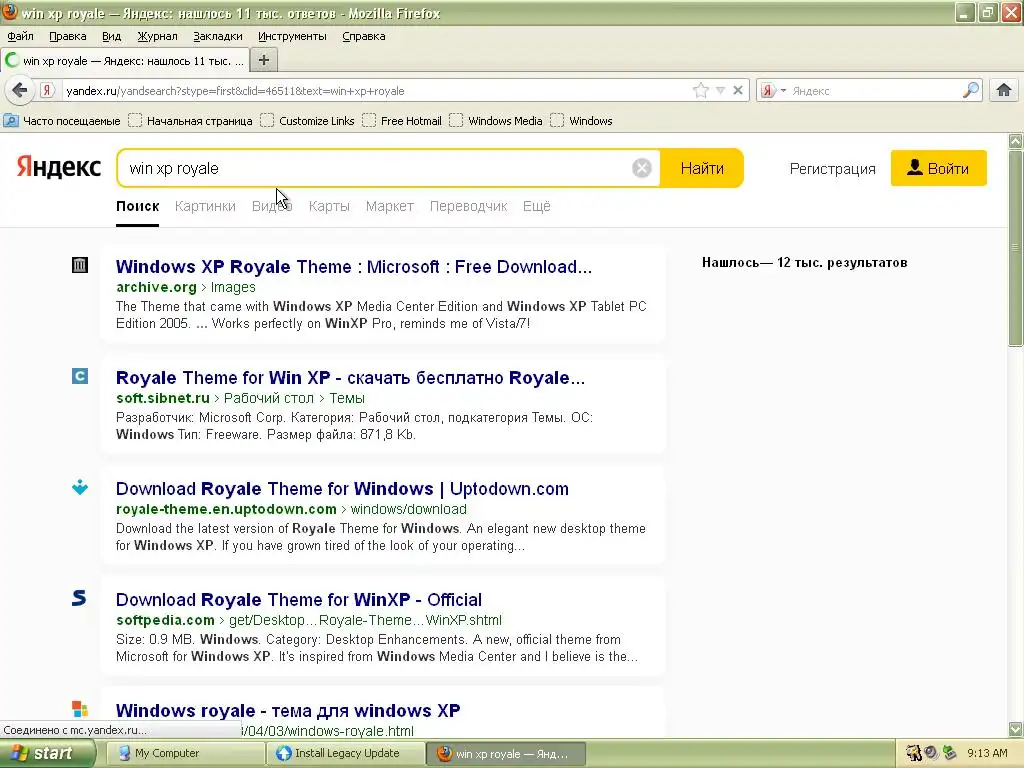Open Download Royale Theme Uptodown.com result
Viewport: 1024px width, 768px height.
tap(342, 488)
